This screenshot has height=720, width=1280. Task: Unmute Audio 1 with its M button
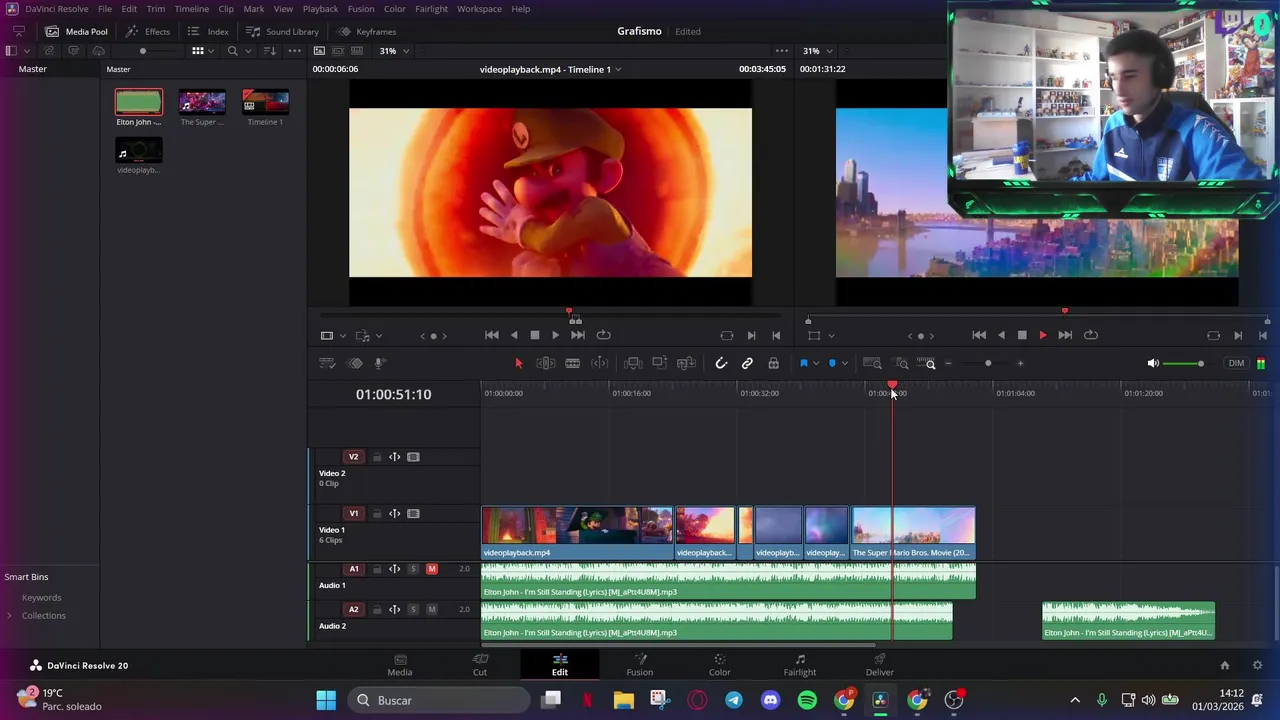click(x=432, y=569)
